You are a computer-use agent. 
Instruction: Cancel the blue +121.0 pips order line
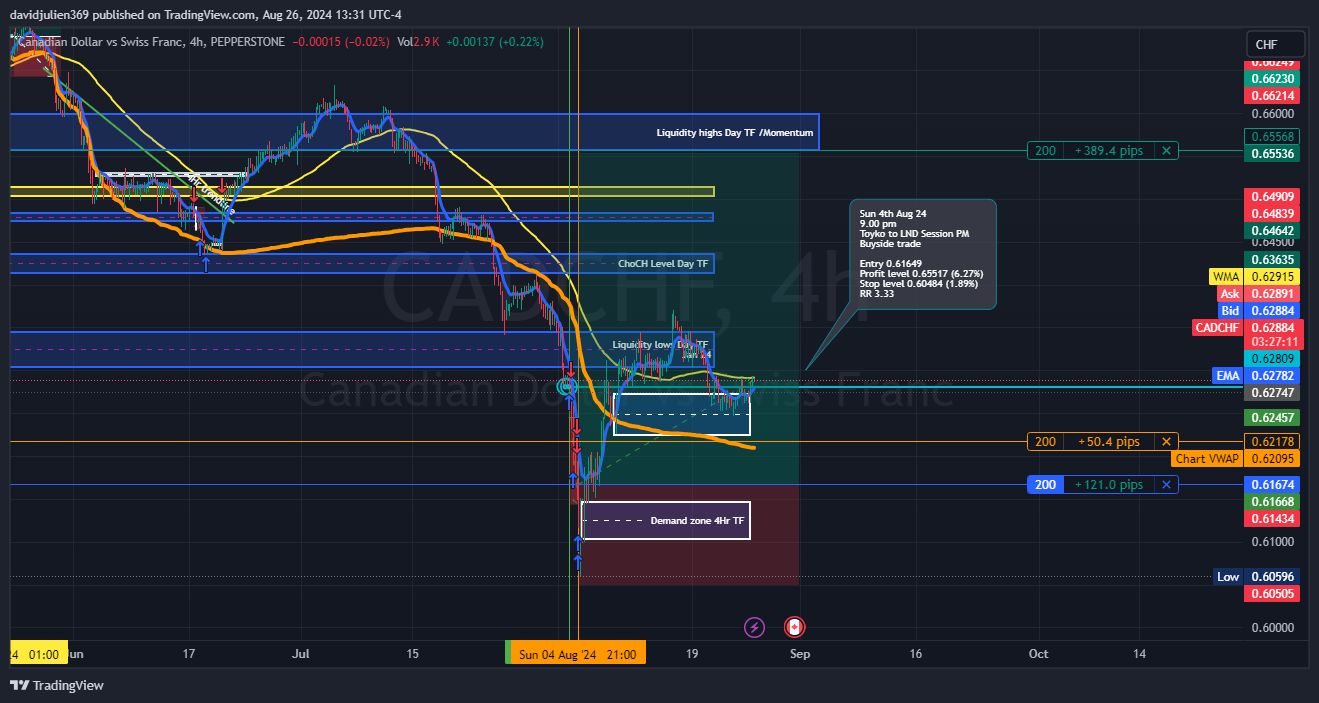click(x=1166, y=485)
